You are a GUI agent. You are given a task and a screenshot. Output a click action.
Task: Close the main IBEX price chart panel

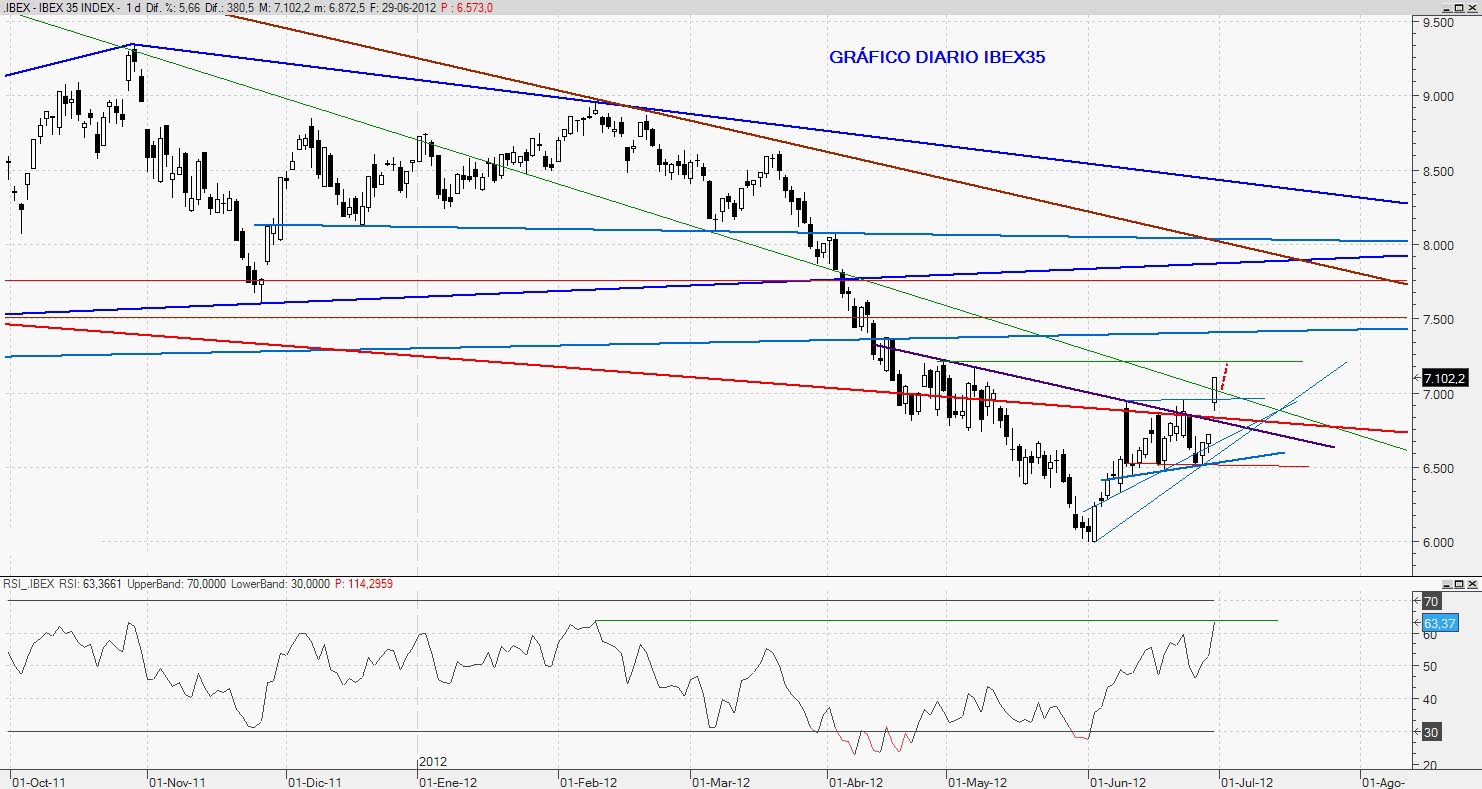click(x=1473, y=8)
